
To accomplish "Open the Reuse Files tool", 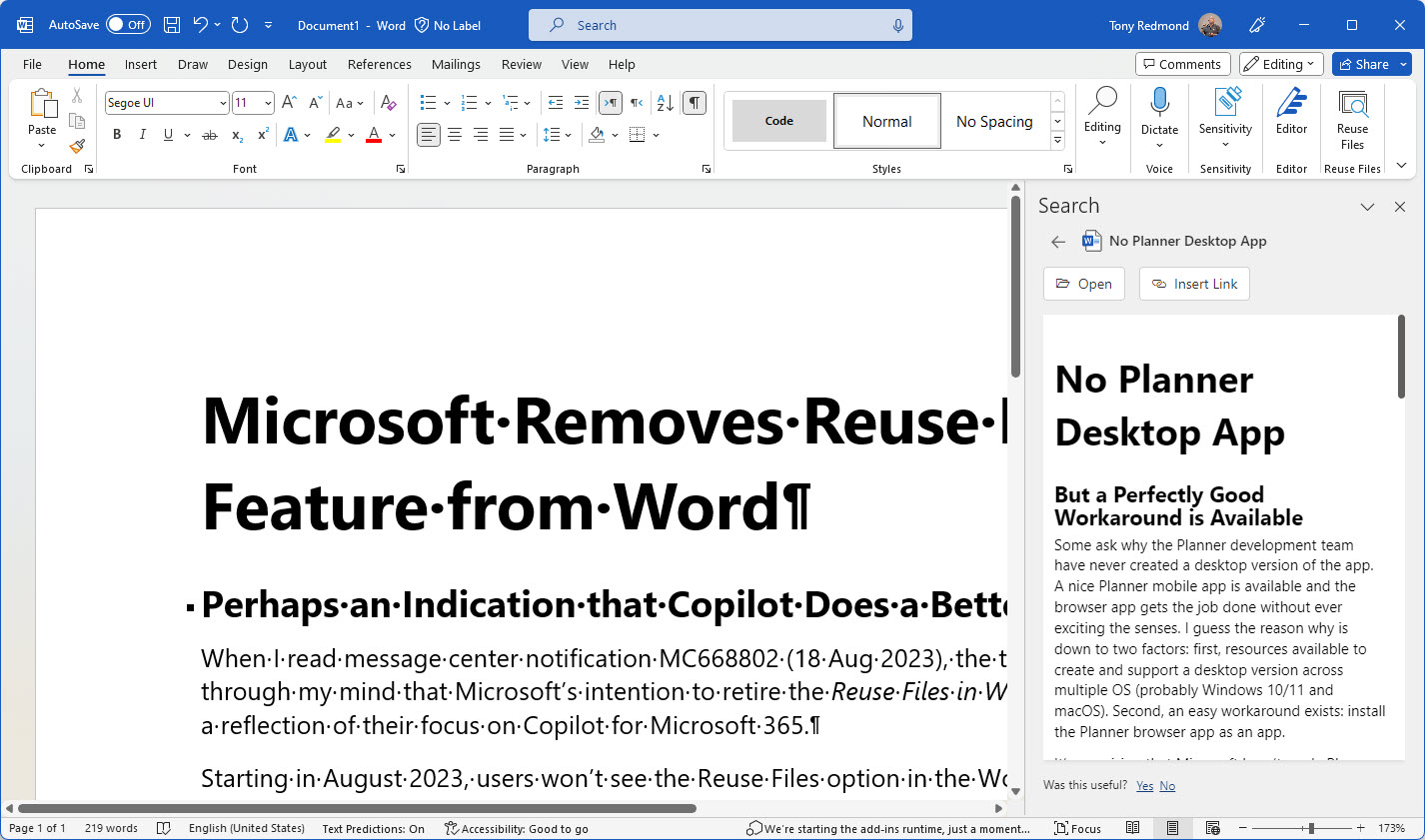I will point(1352,120).
